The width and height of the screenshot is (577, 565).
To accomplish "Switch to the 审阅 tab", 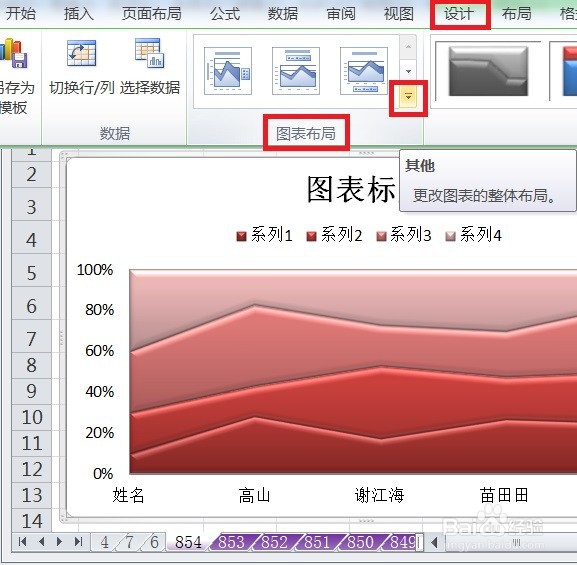I will tap(341, 14).
